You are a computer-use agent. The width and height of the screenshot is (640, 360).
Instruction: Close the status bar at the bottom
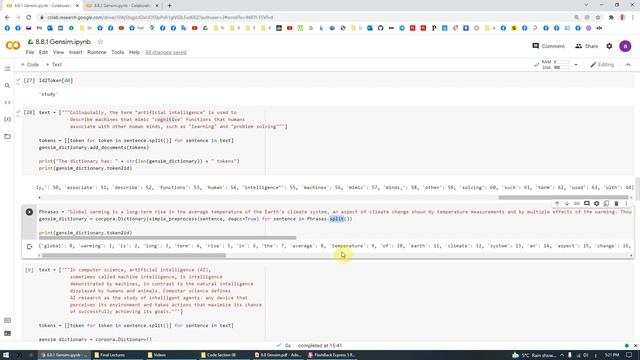635,346
